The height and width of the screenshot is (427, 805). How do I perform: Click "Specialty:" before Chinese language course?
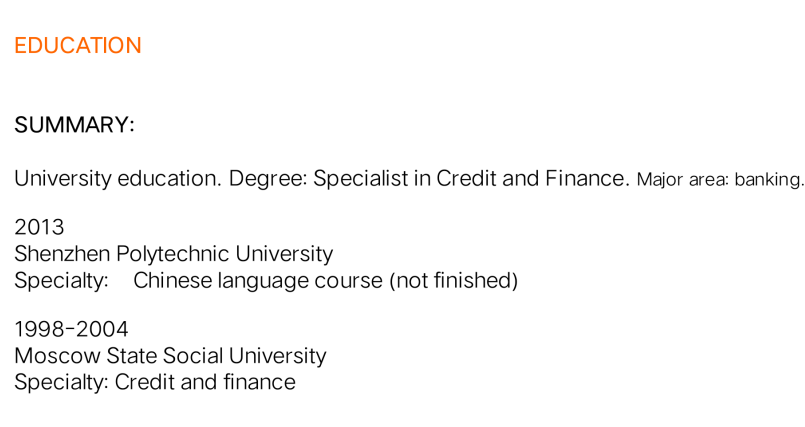61,281
